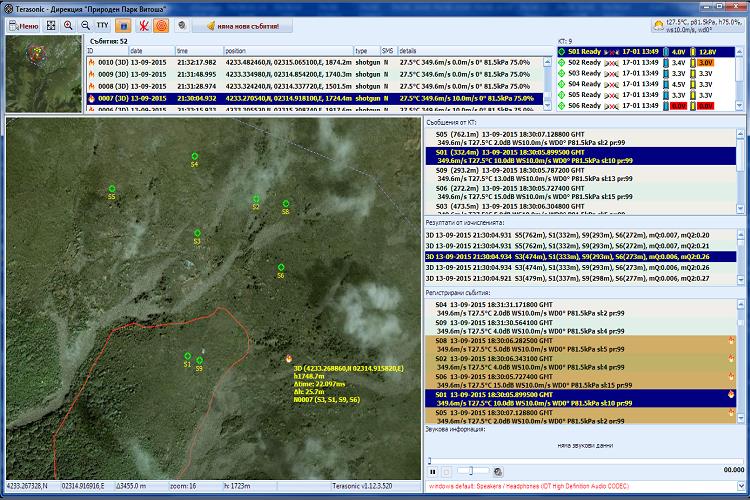Click the blue battery icon of S04
750x500 pixels.
coord(665,84)
